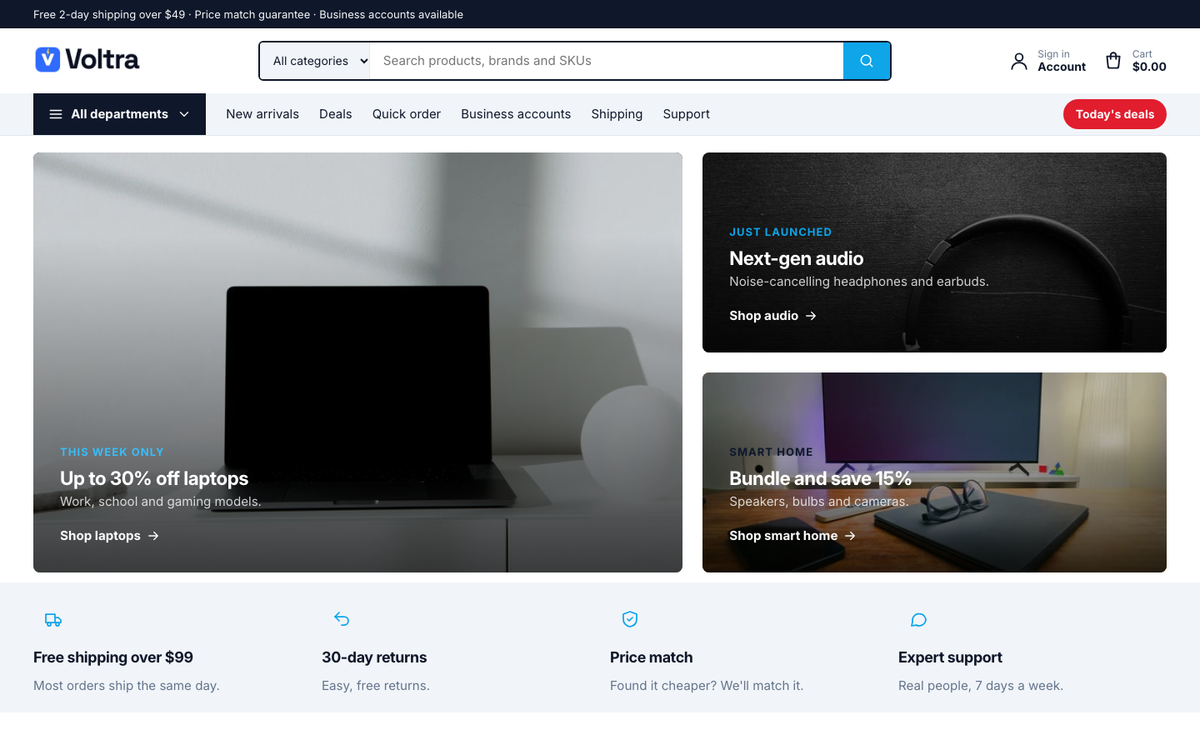
Task: Click the SMART HOME label
Action: point(771,452)
